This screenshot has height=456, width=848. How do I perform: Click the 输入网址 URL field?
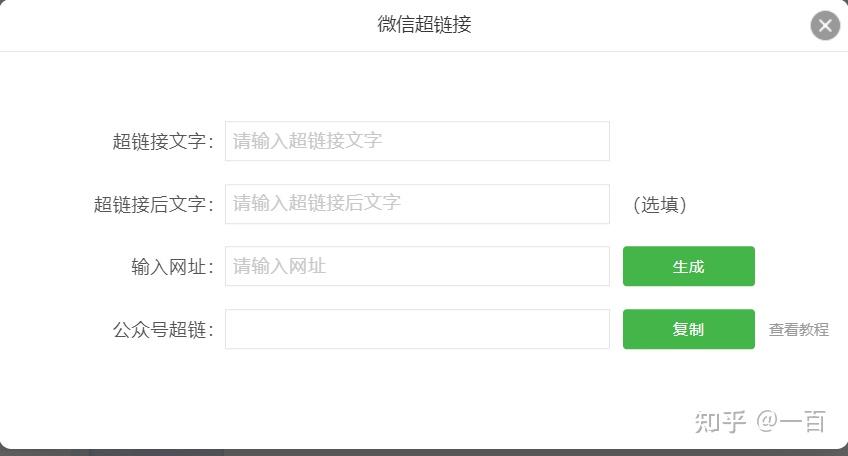(x=416, y=266)
